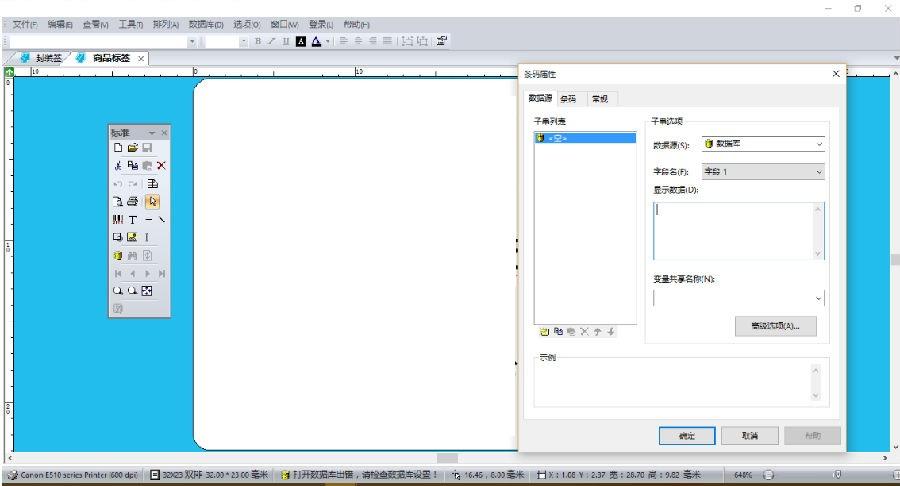The width and height of the screenshot is (900, 486).
Task: Select the Text (T) tool
Action: click(133, 219)
